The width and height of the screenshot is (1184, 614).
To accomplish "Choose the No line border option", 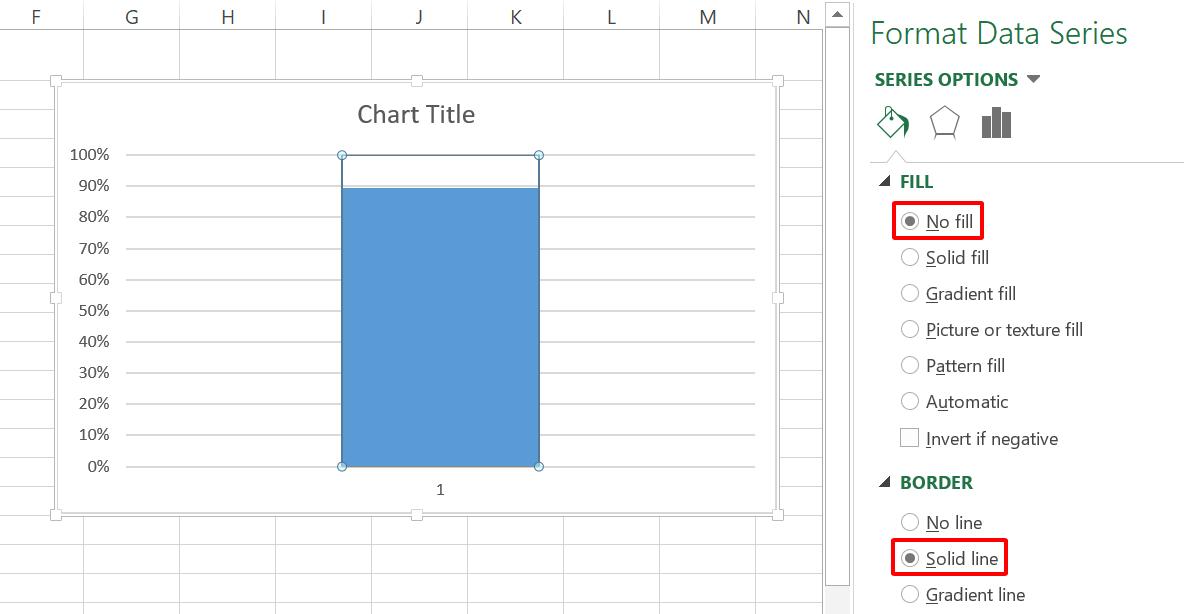I will point(910,522).
